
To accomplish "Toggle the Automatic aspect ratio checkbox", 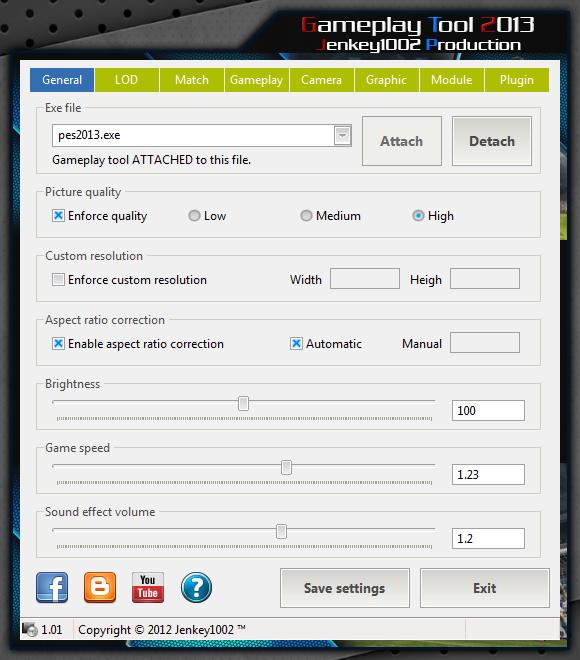I will click(x=296, y=343).
